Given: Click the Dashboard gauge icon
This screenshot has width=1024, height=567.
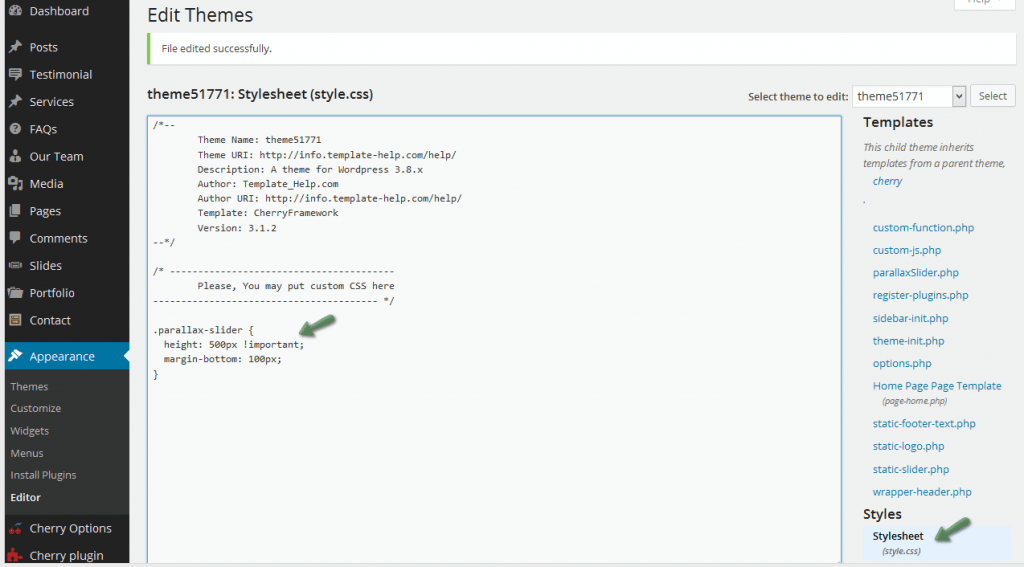Looking at the screenshot, I should tap(16, 10).
